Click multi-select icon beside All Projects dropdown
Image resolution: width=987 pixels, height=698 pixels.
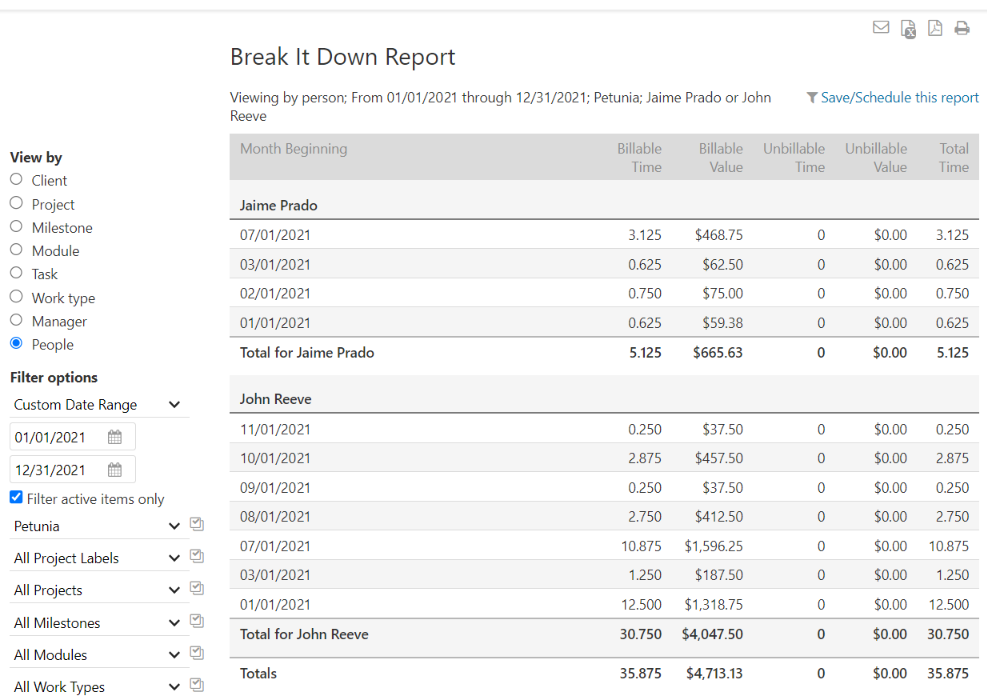(197, 589)
